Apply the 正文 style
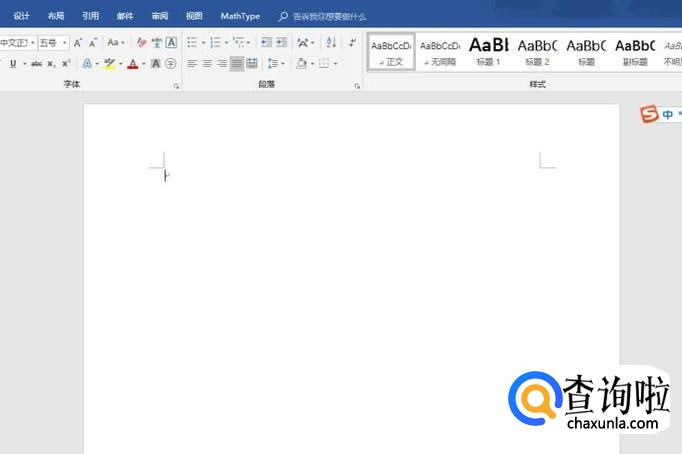Viewport: 682px width, 454px height. point(391,52)
